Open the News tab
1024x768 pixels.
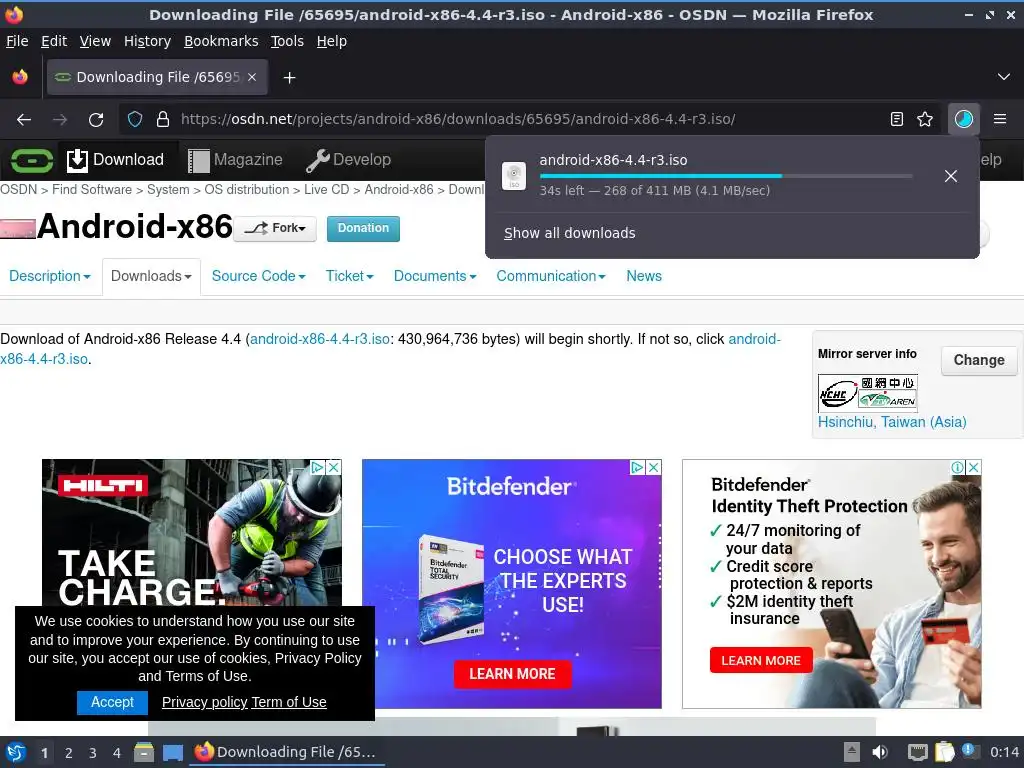644,276
